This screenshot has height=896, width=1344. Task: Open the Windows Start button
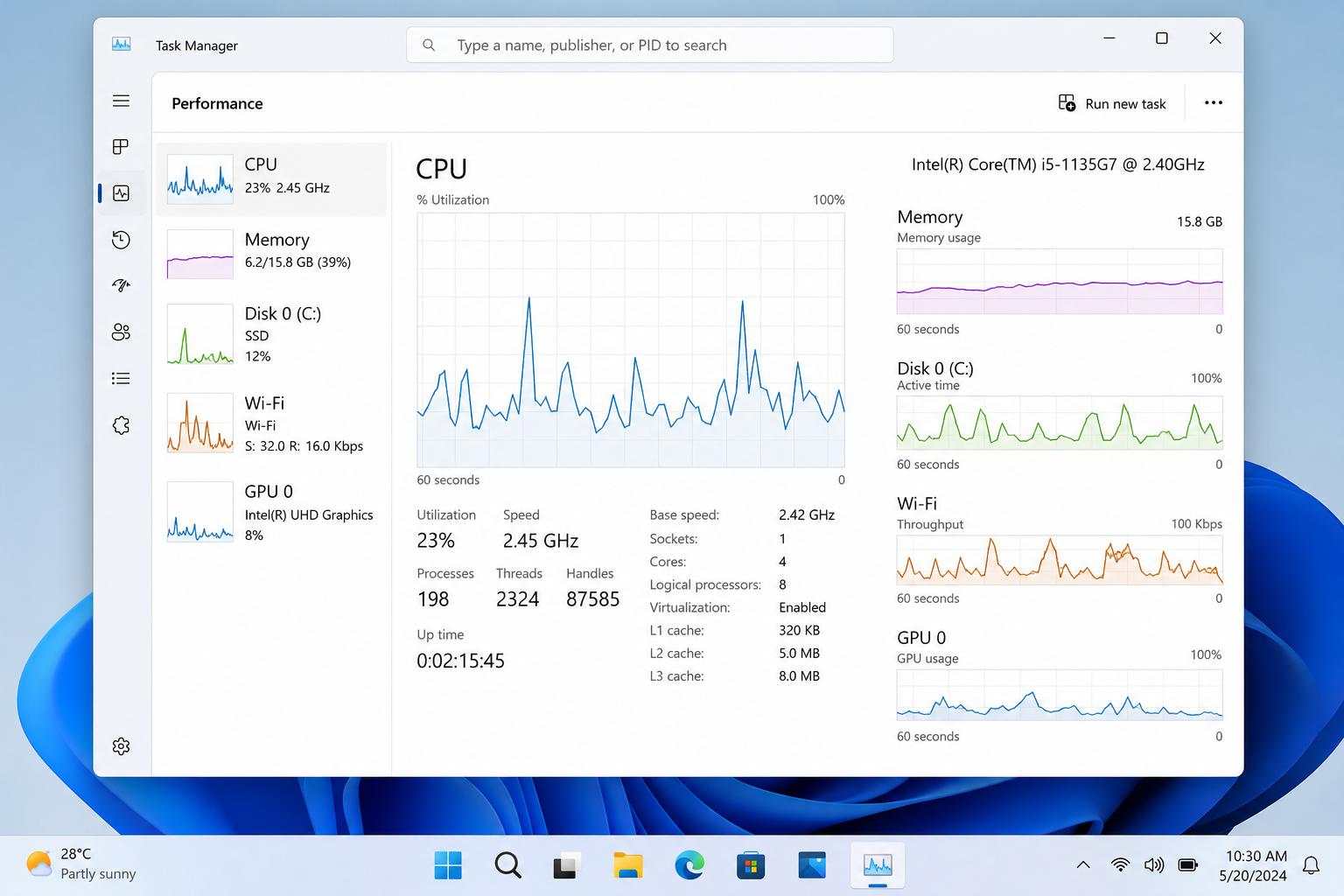coord(448,865)
